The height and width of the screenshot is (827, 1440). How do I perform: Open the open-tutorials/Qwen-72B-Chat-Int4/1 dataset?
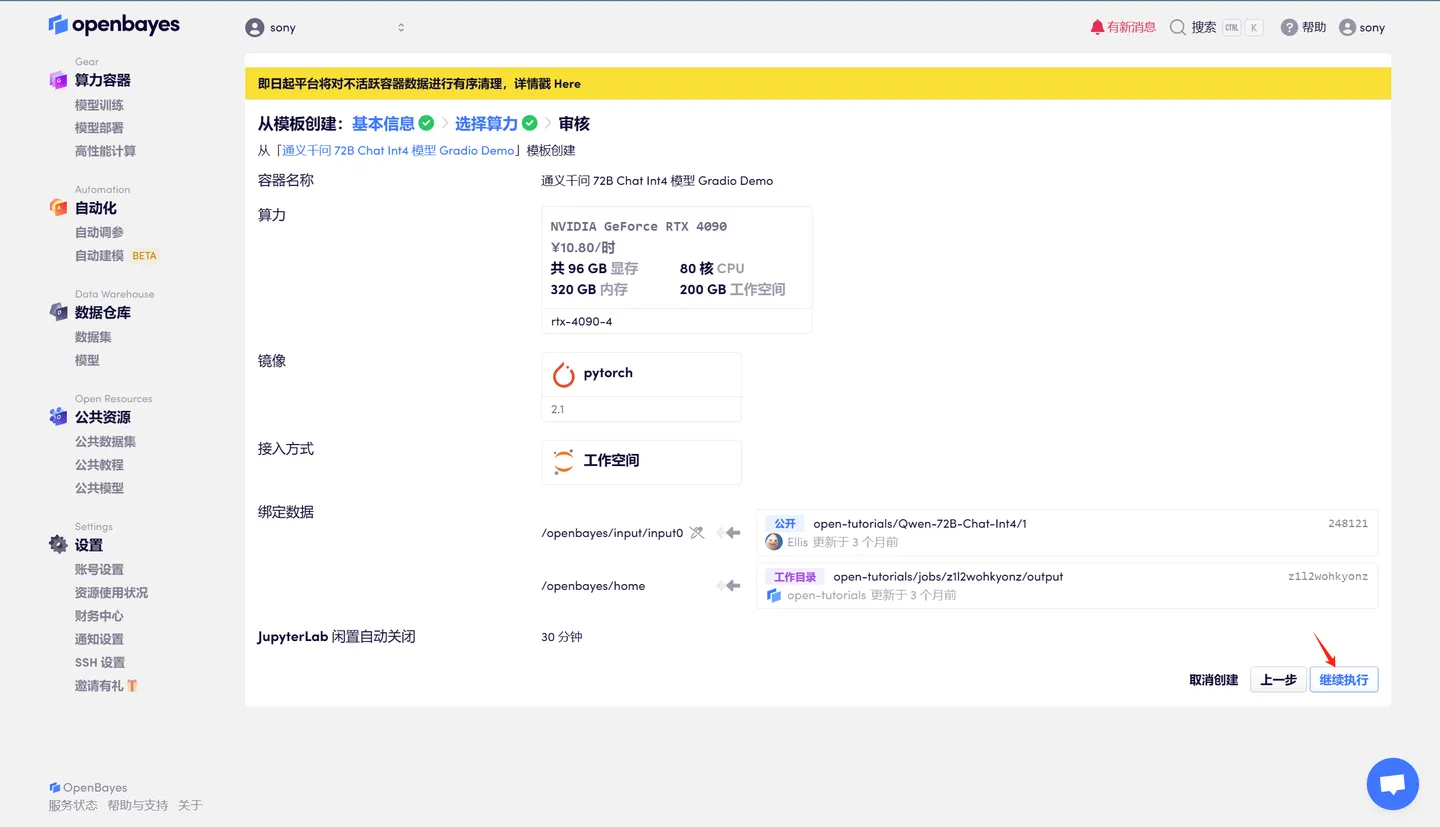coord(920,524)
